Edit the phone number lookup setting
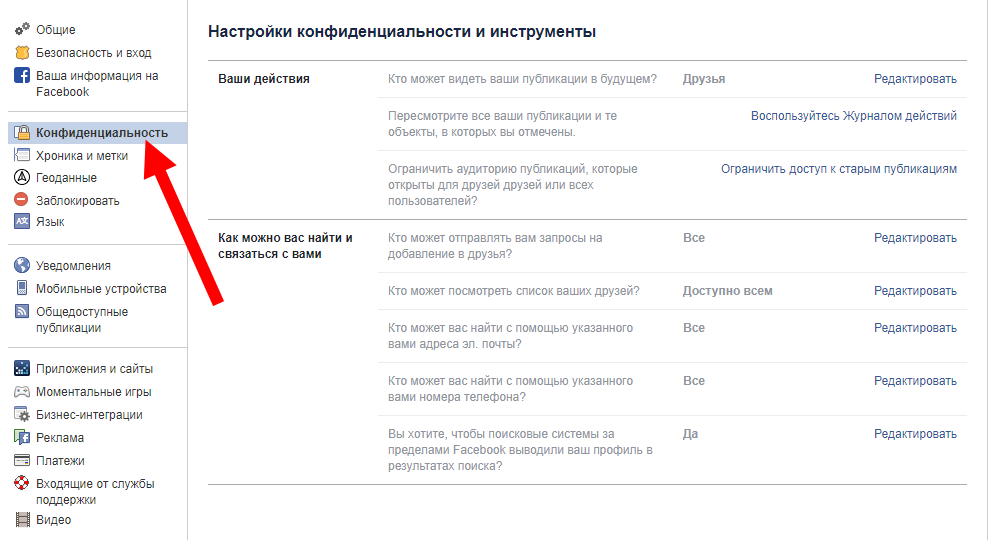992x540 pixels. (915, 381)
